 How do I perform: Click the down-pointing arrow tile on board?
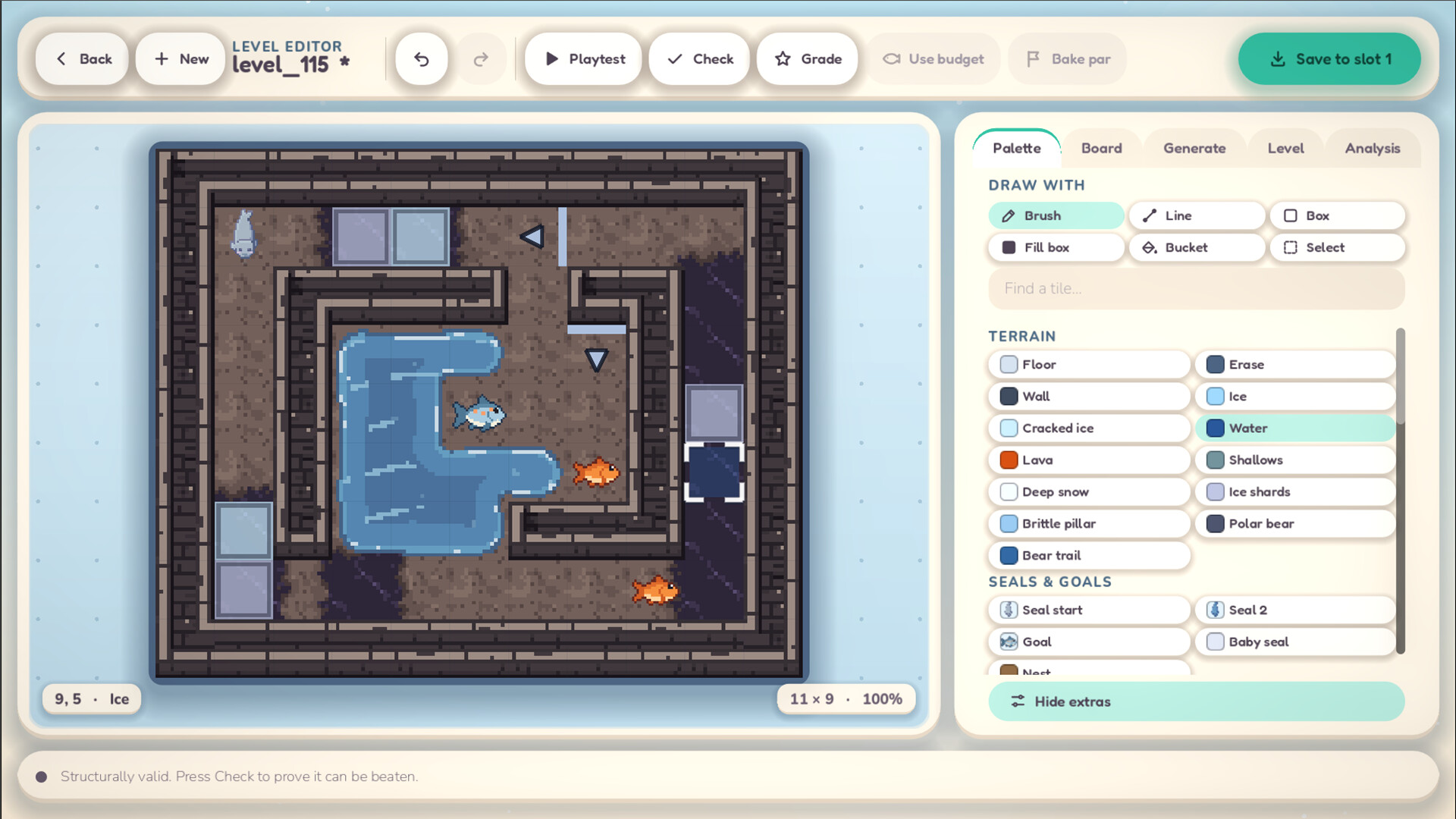tap(597, 359)
